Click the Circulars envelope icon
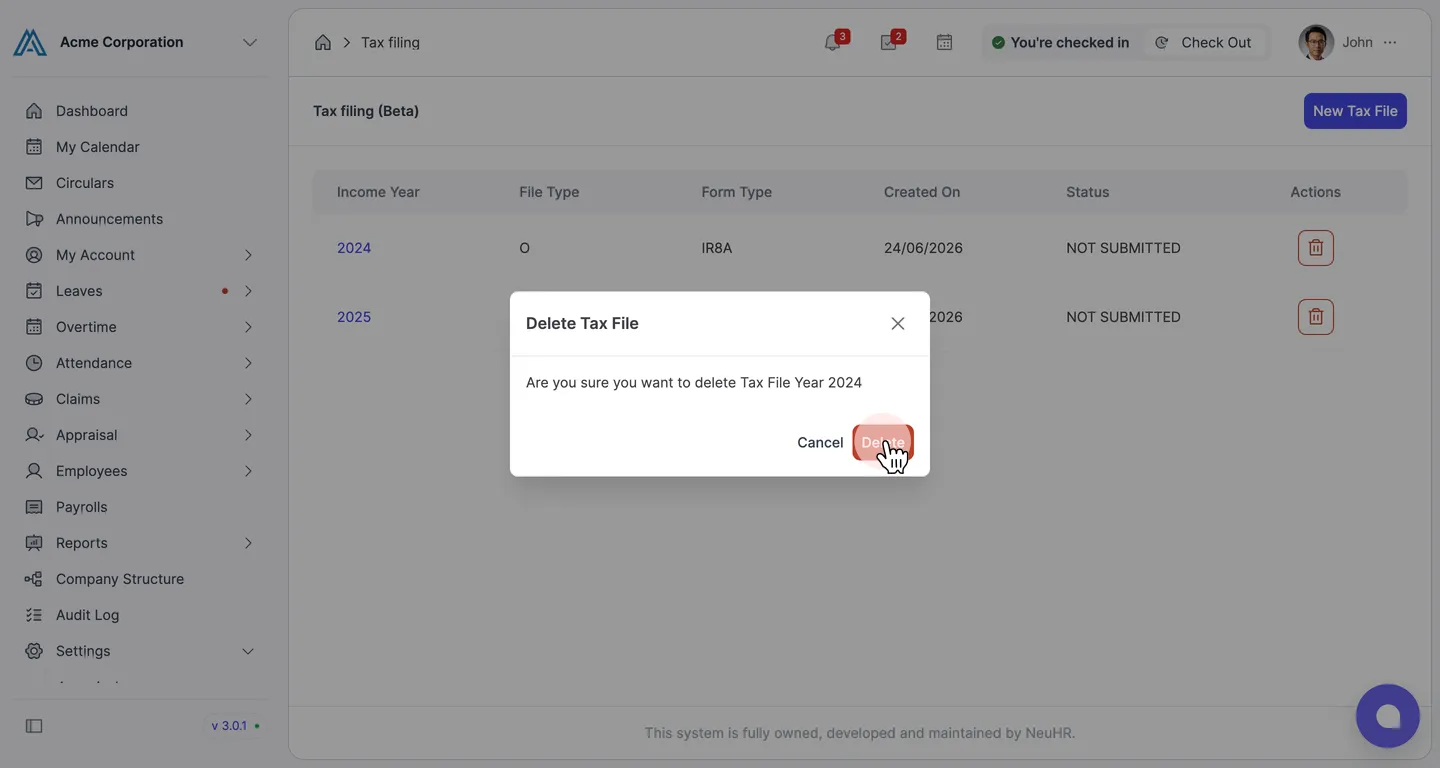 point(34,183)
